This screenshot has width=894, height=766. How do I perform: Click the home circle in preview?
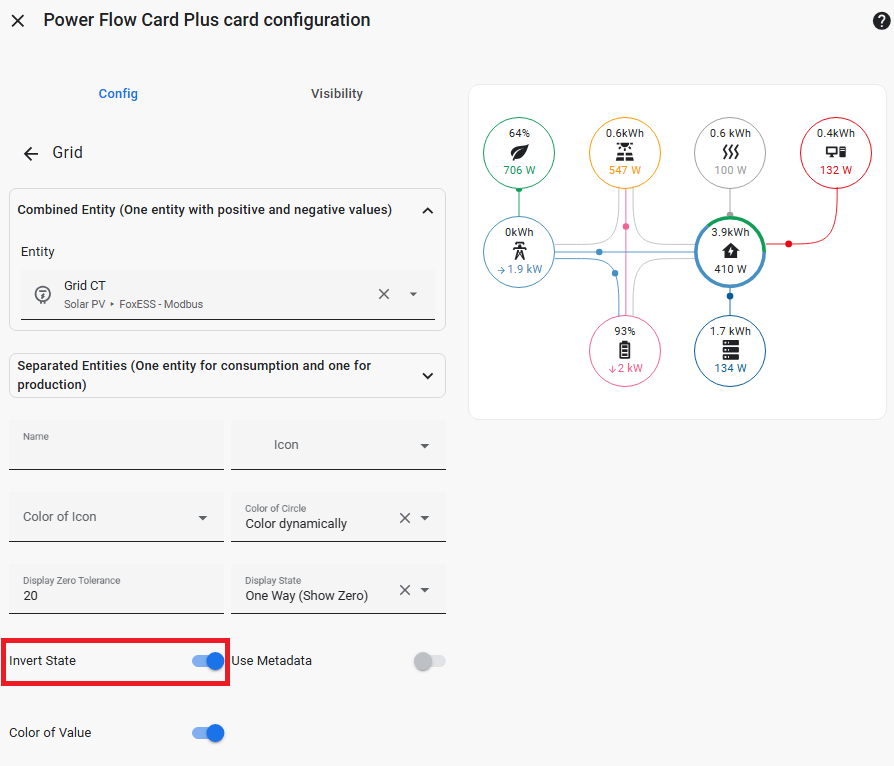tap(730, 251)
